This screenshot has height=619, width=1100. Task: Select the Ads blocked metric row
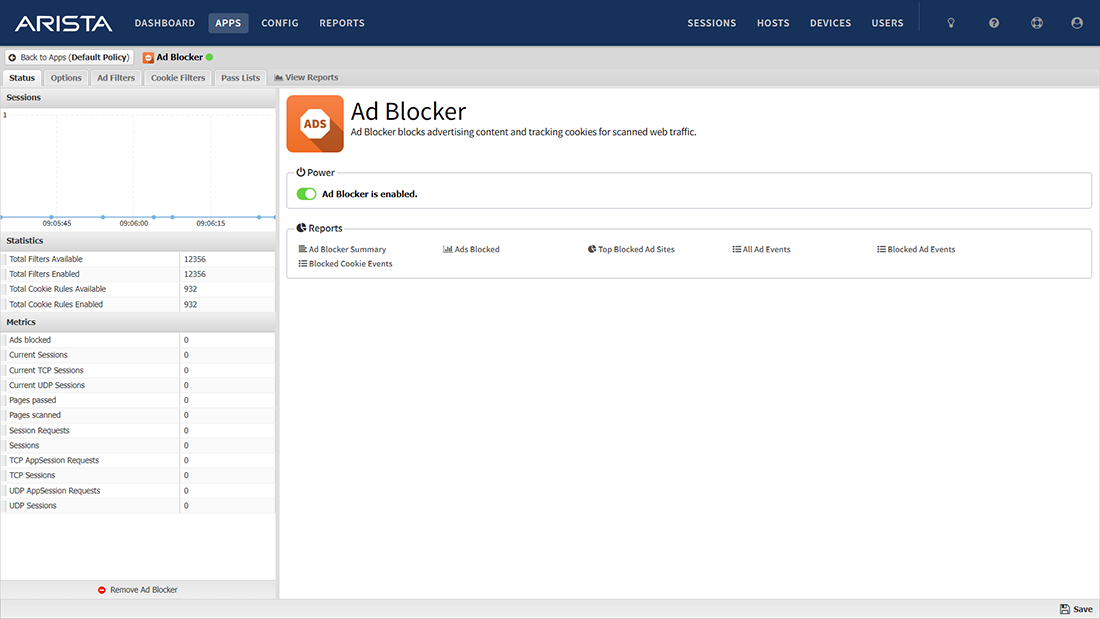pos(138,340)
